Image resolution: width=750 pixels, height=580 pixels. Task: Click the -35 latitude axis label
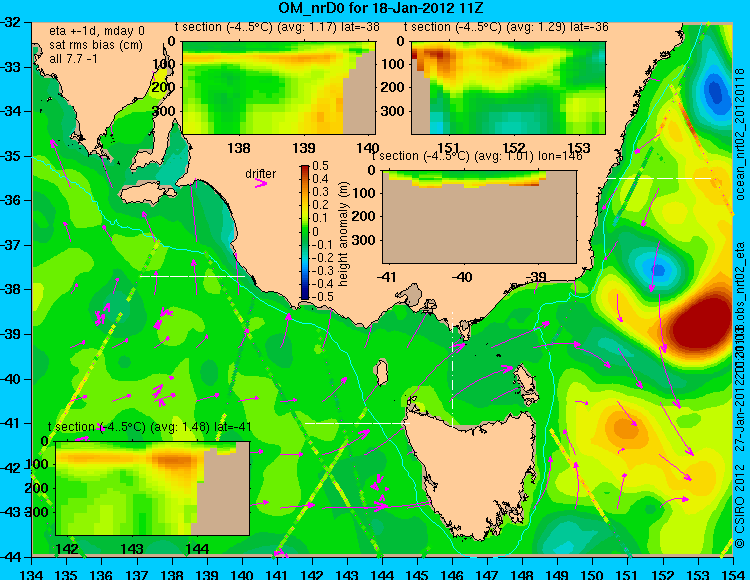click(11, 156)
